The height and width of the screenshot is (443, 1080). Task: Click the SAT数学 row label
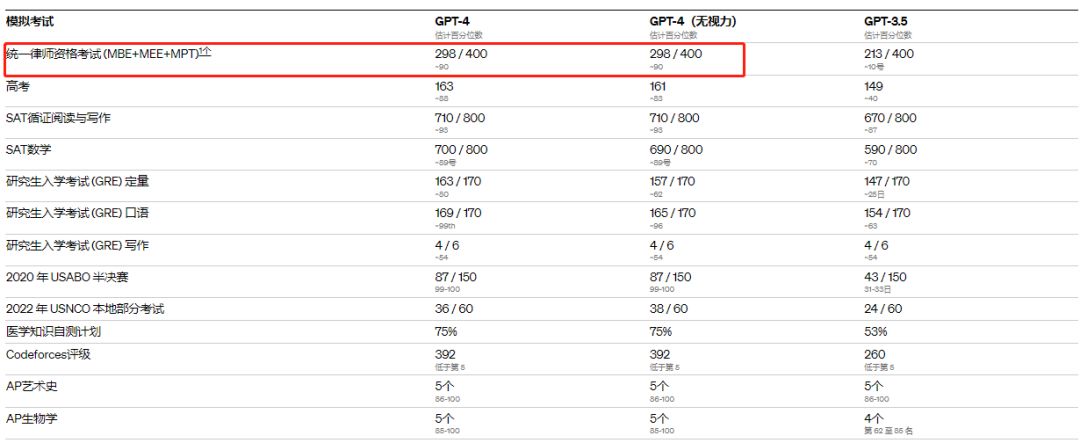tap(28, 150)
